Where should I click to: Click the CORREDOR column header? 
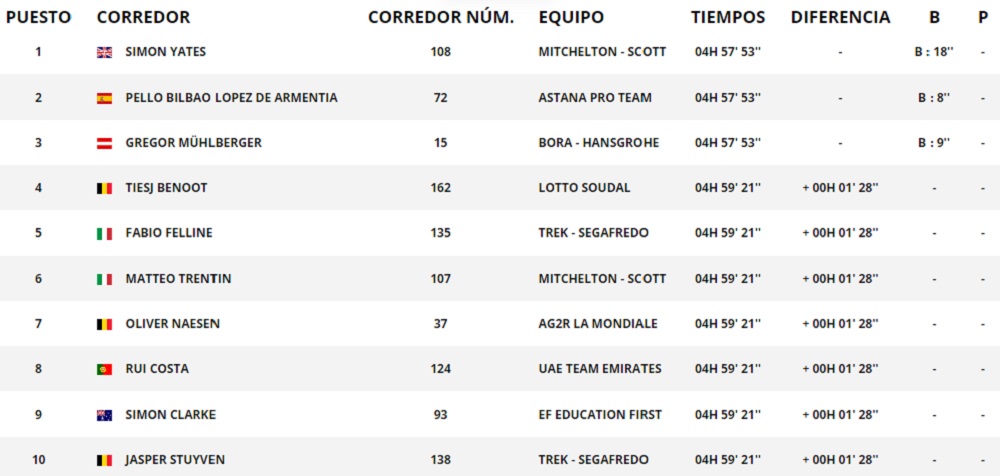pos(143,17)
